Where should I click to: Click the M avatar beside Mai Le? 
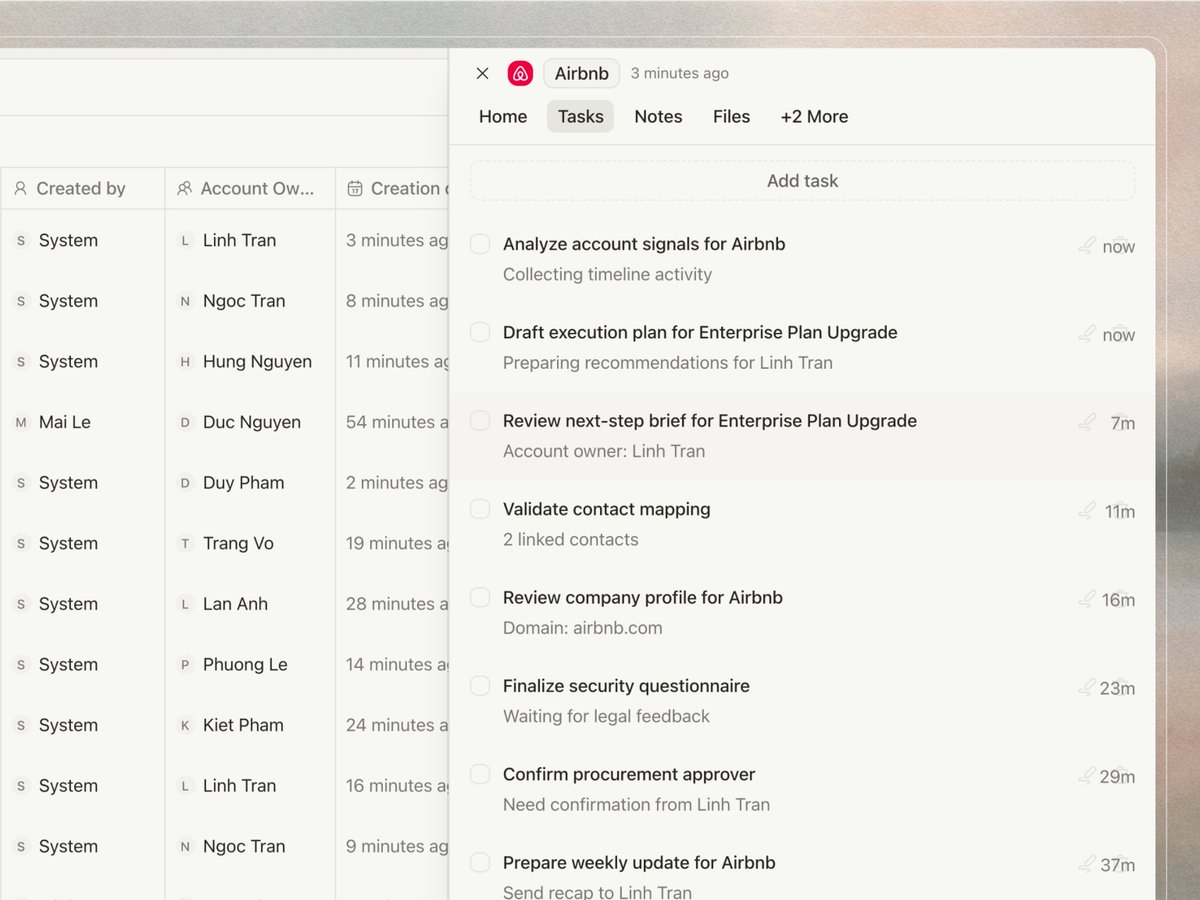pos(21,422)
